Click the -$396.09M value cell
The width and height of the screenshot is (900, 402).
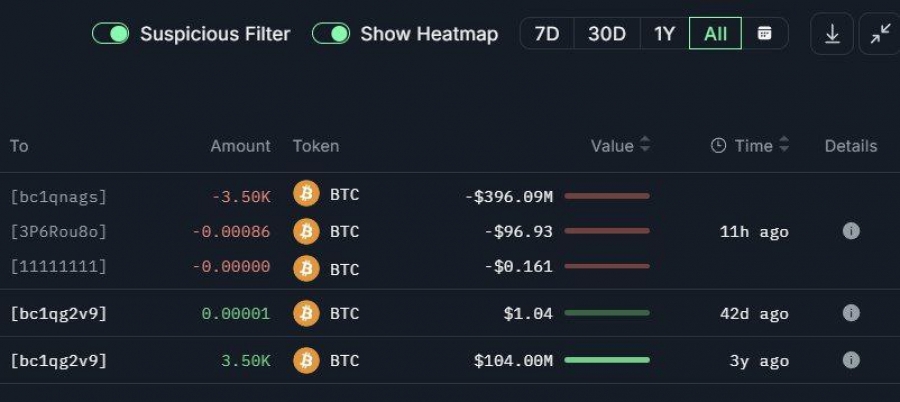509,196
